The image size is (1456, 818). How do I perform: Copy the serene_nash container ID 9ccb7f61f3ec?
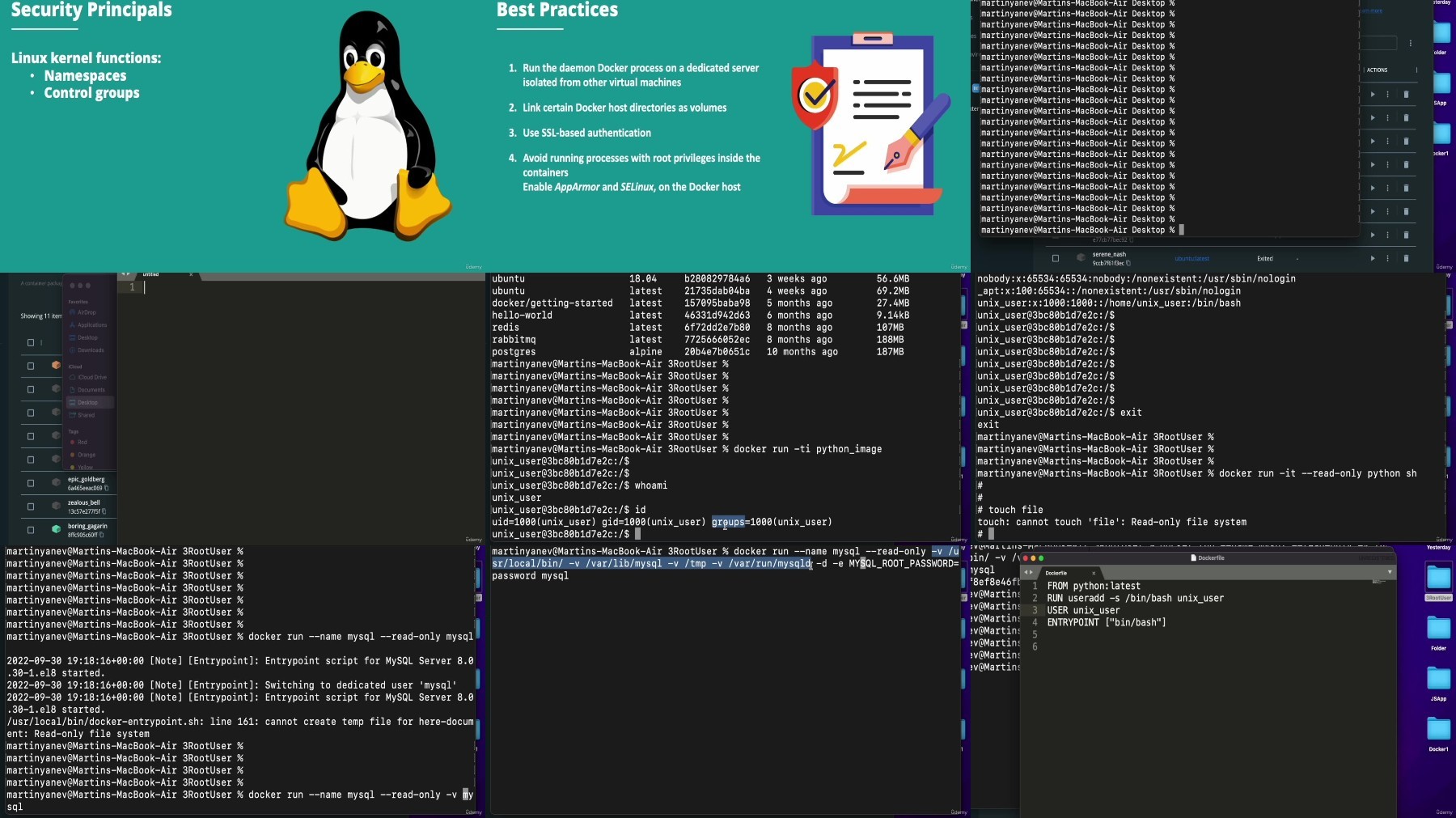click(x=1129, y=263)
